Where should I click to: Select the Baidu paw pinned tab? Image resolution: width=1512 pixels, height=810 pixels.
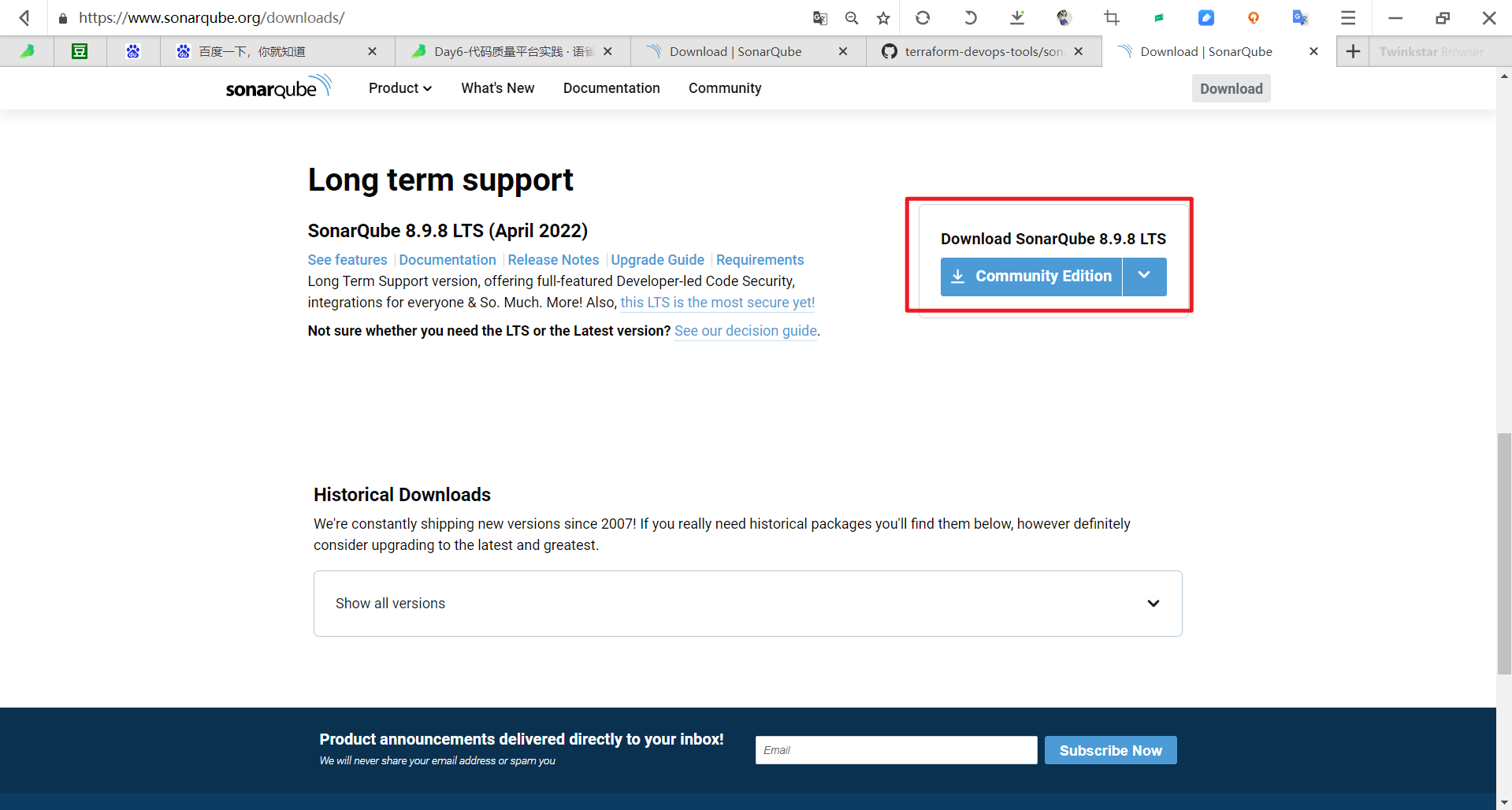133,51
